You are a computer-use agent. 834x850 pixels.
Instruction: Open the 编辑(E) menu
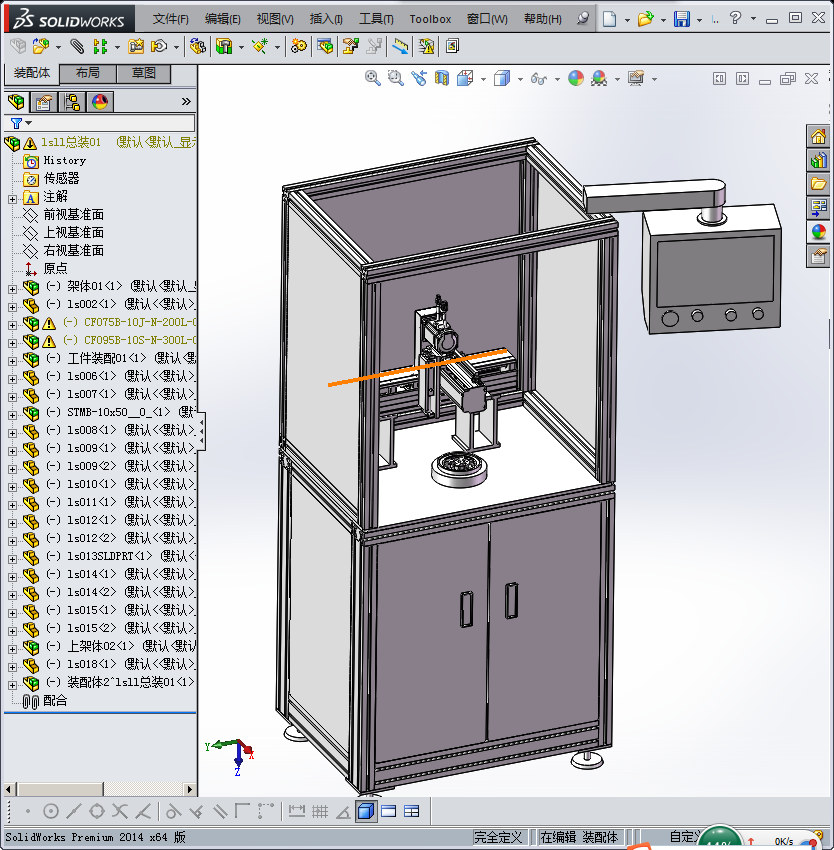pos(222,19)
